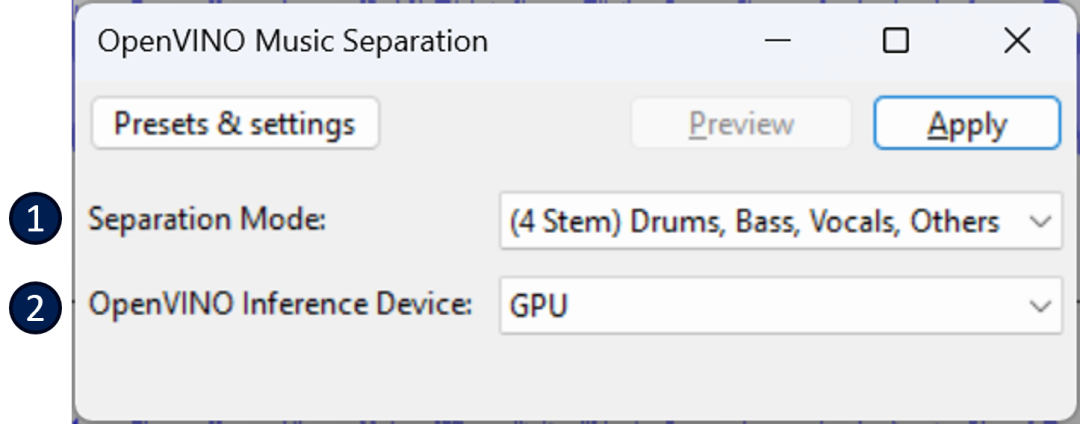Screen dimensions: 1080x424
Task: Click the GPU value in device field
Action: pos(539,306)
